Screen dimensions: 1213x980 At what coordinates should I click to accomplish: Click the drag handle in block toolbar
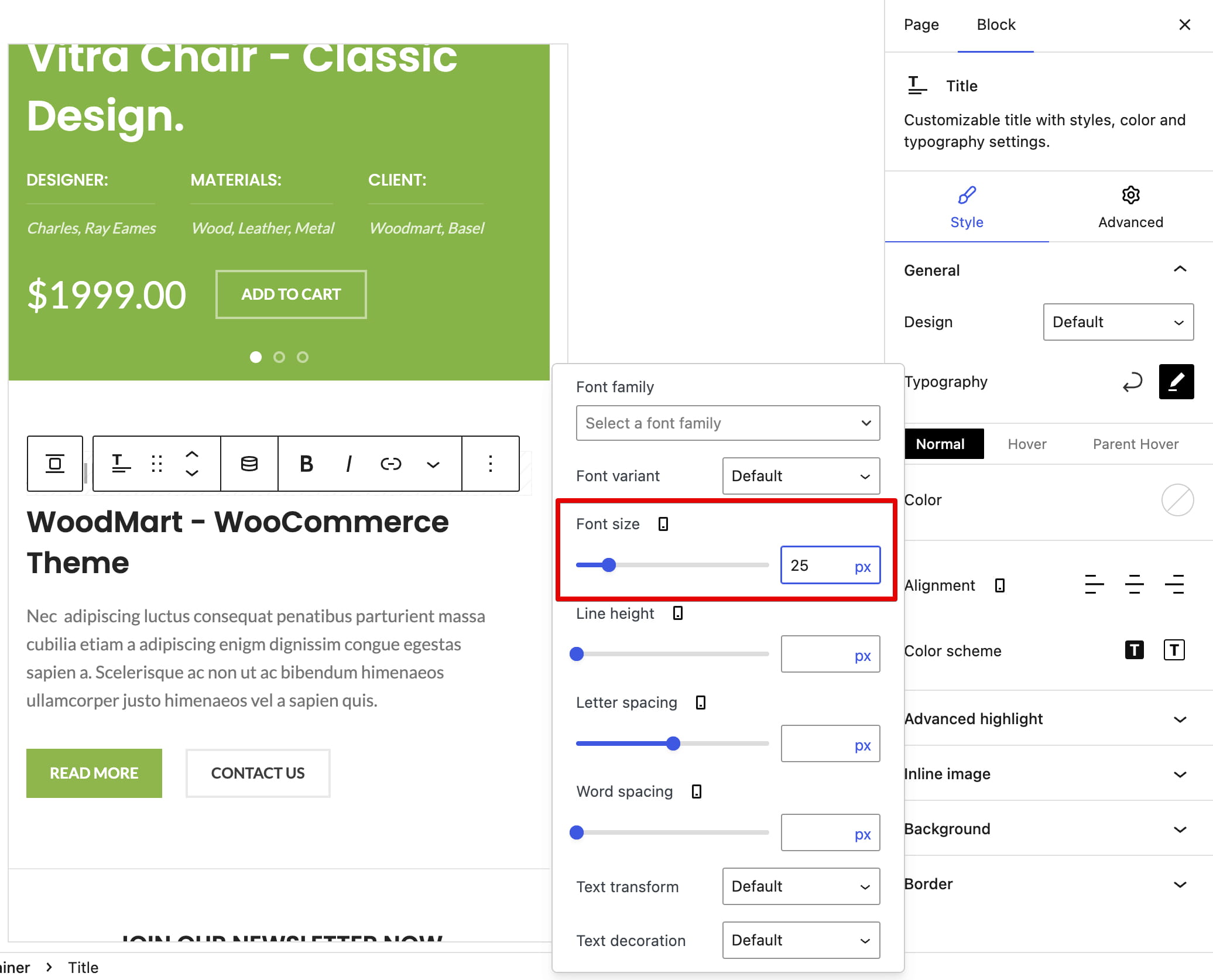coord(157,464)
